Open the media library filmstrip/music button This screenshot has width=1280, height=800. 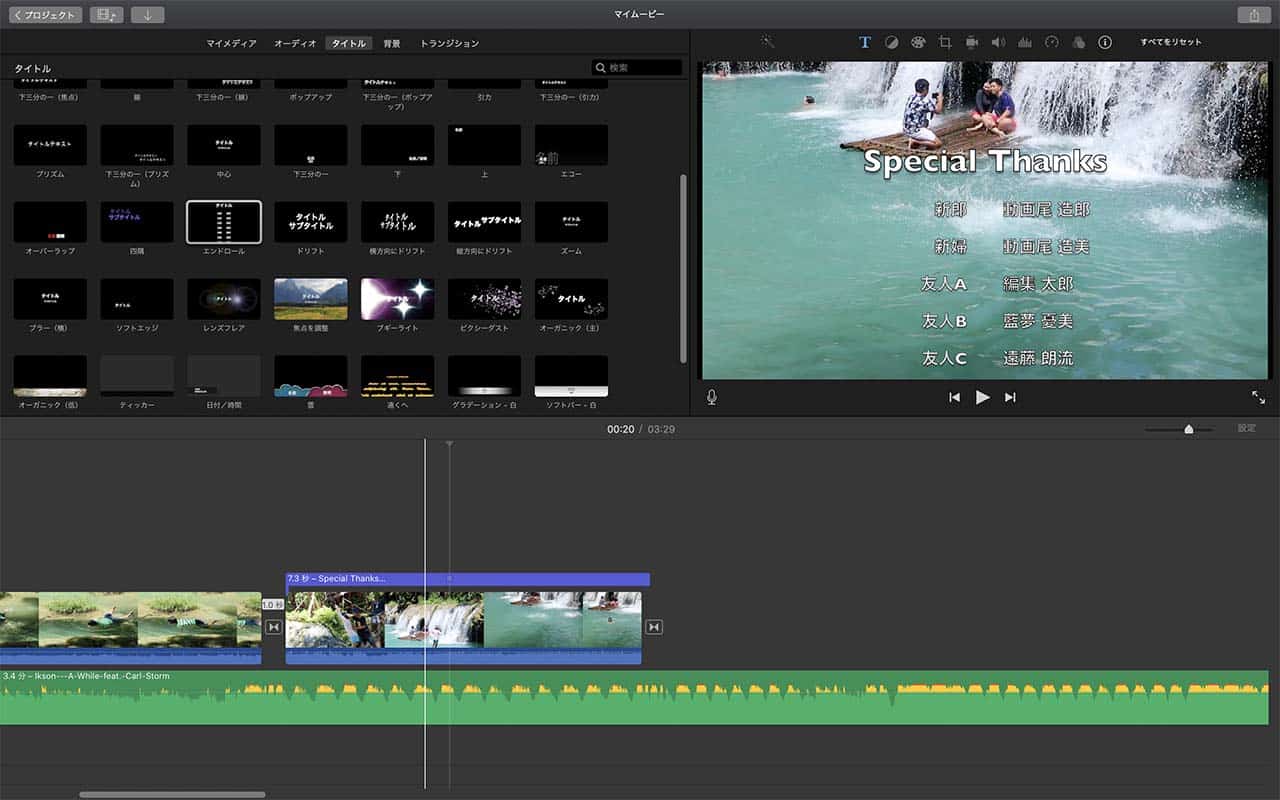(x=106, y=15)
